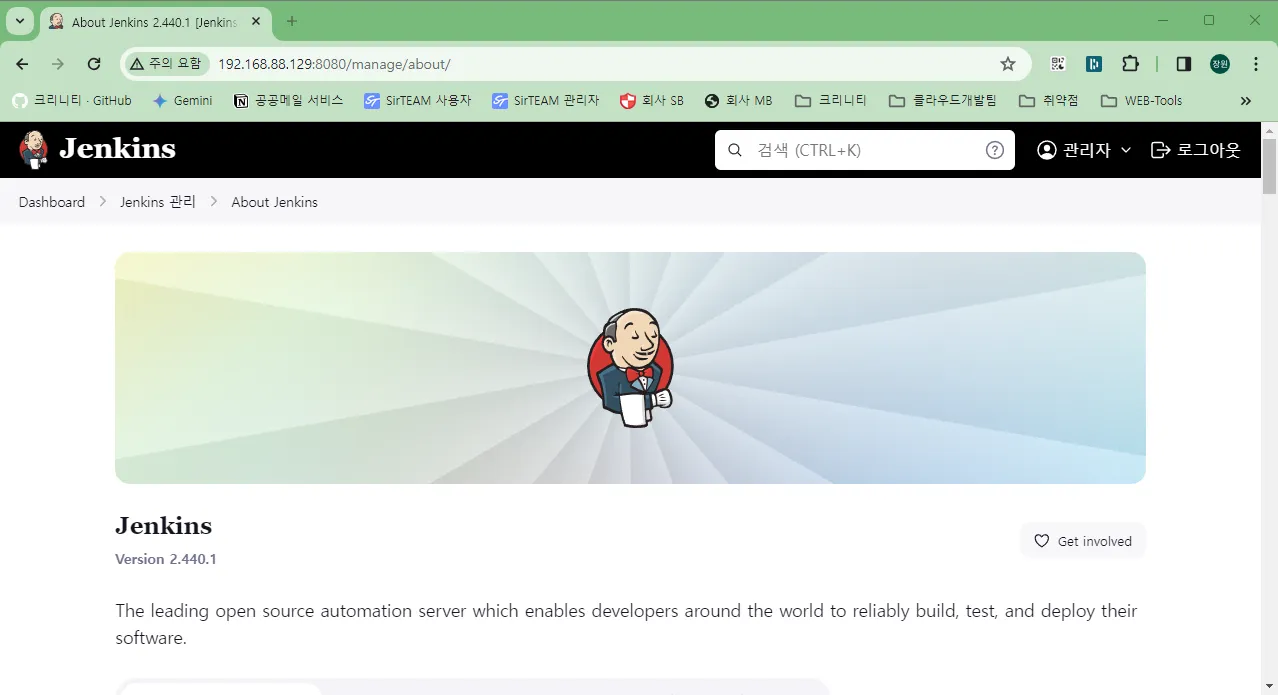Click the leading open source automation description
Image resolution: width=1278 pixels, height=695 pixels.
[x=626, y=624]
